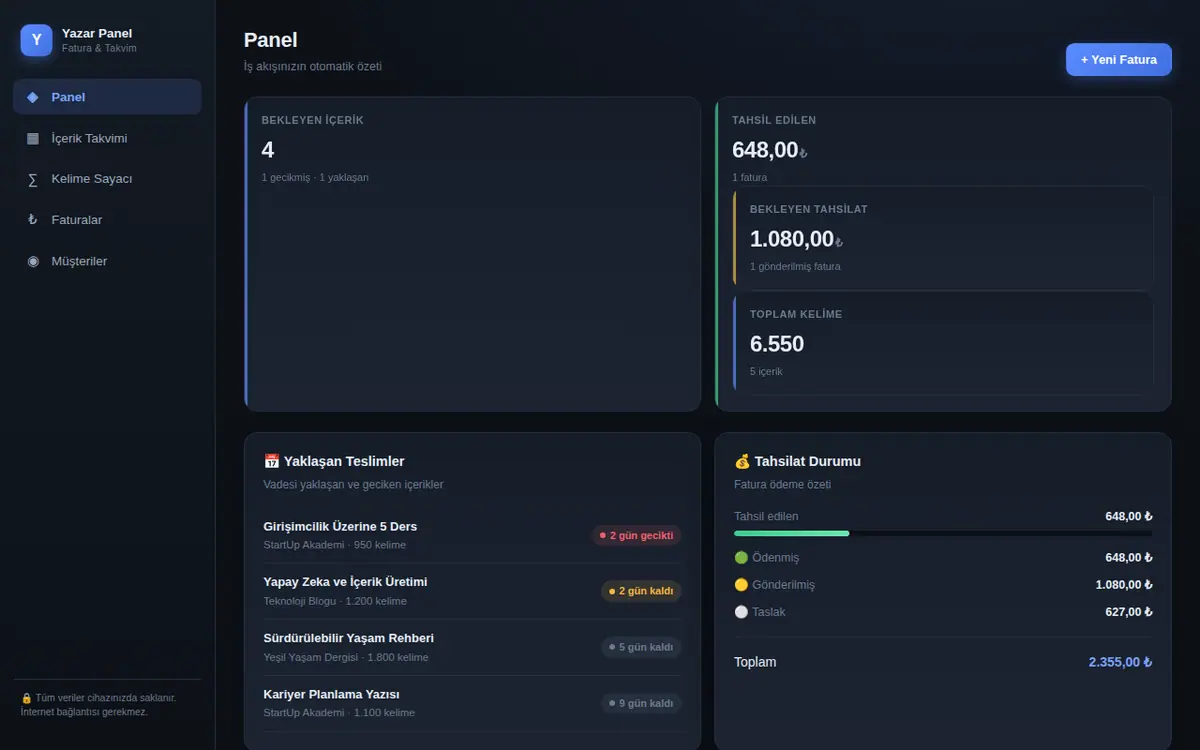Click the calendar icon beside Yaklaşan Teslimler

[271, 461]
